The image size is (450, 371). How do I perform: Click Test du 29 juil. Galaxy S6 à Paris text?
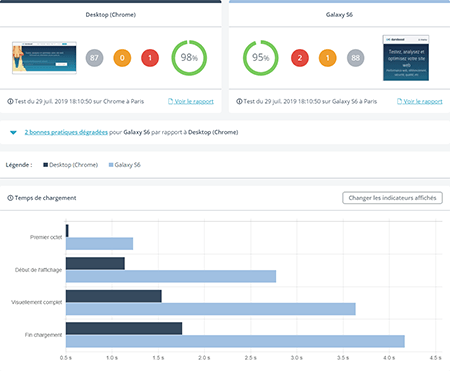(310, 101)
